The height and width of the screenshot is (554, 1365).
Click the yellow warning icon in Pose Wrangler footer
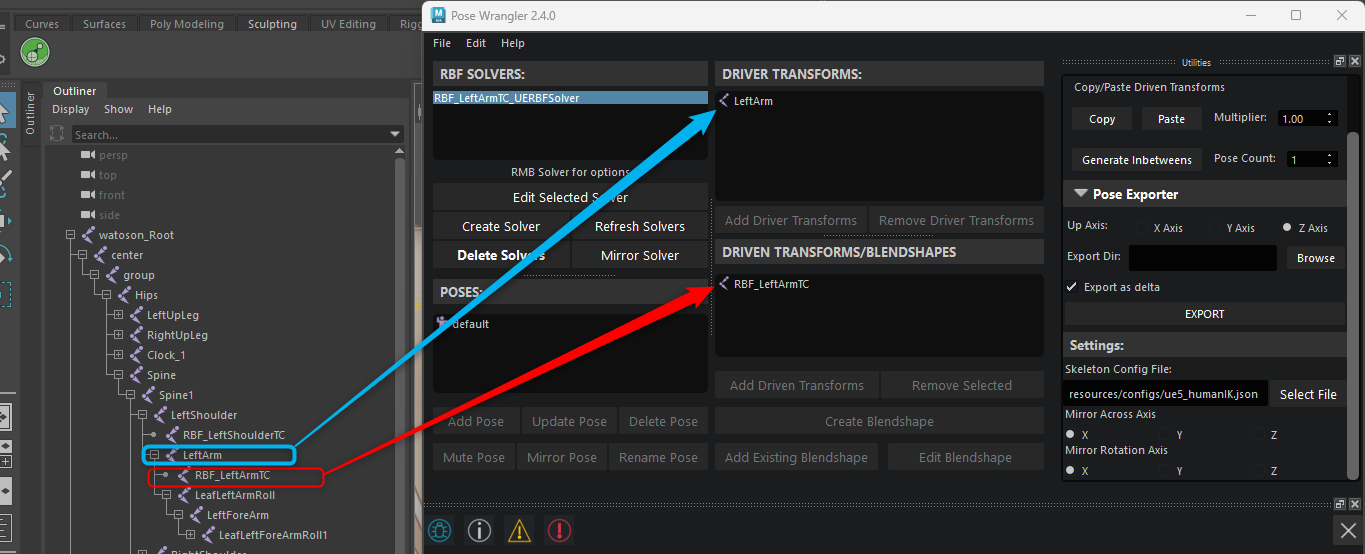(x=519, y=530)
